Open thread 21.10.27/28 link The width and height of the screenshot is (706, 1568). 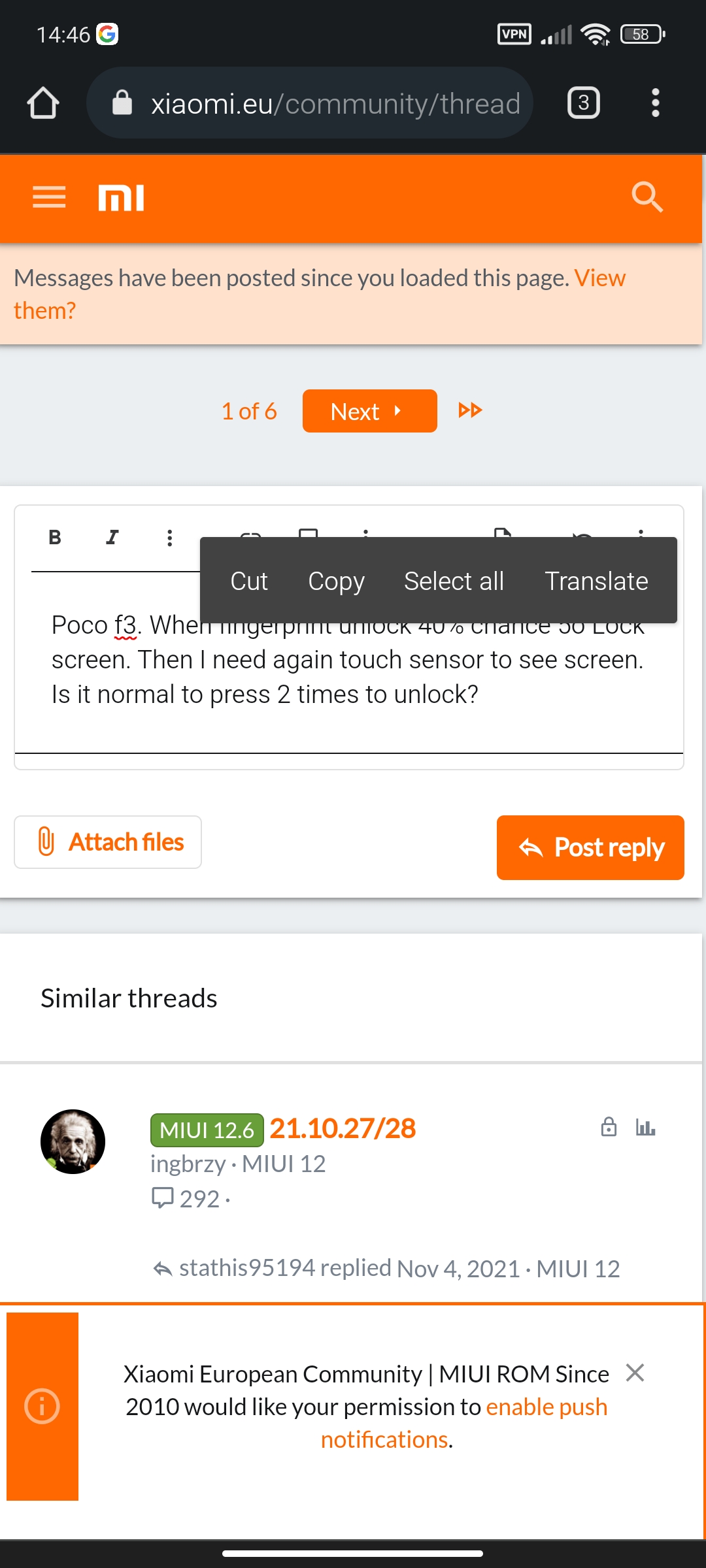[x=343, y=1128]
